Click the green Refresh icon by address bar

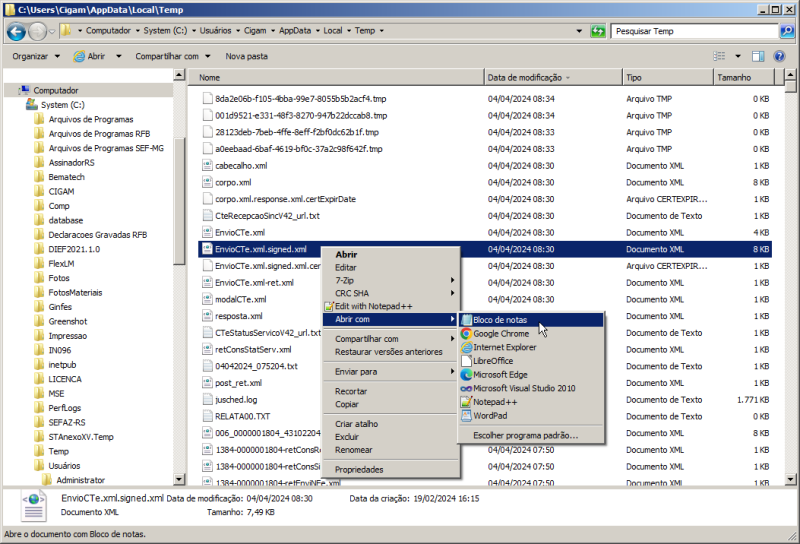[x=597, y=31]
